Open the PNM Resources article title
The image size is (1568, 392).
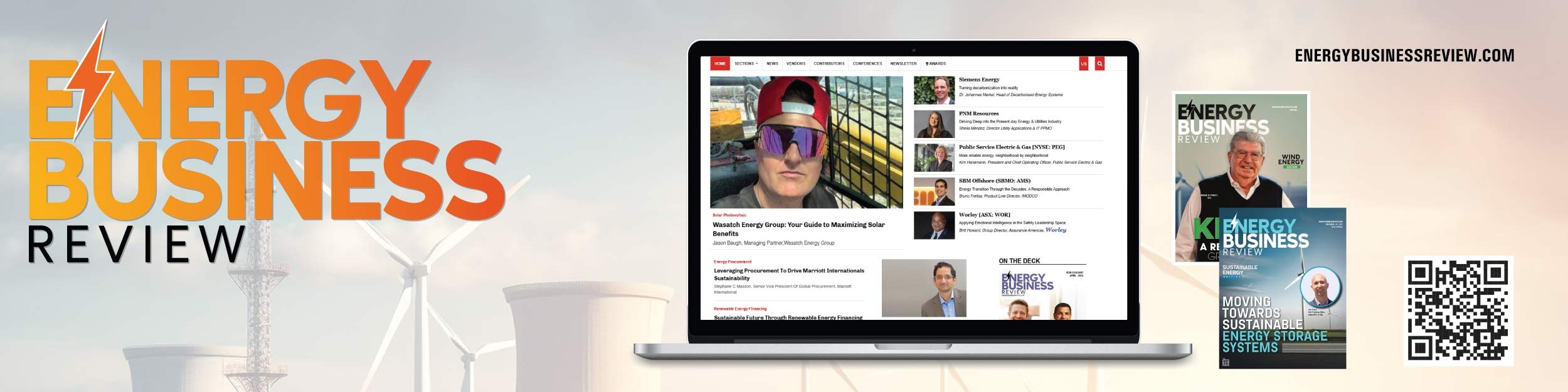click(x=978, y=114)
